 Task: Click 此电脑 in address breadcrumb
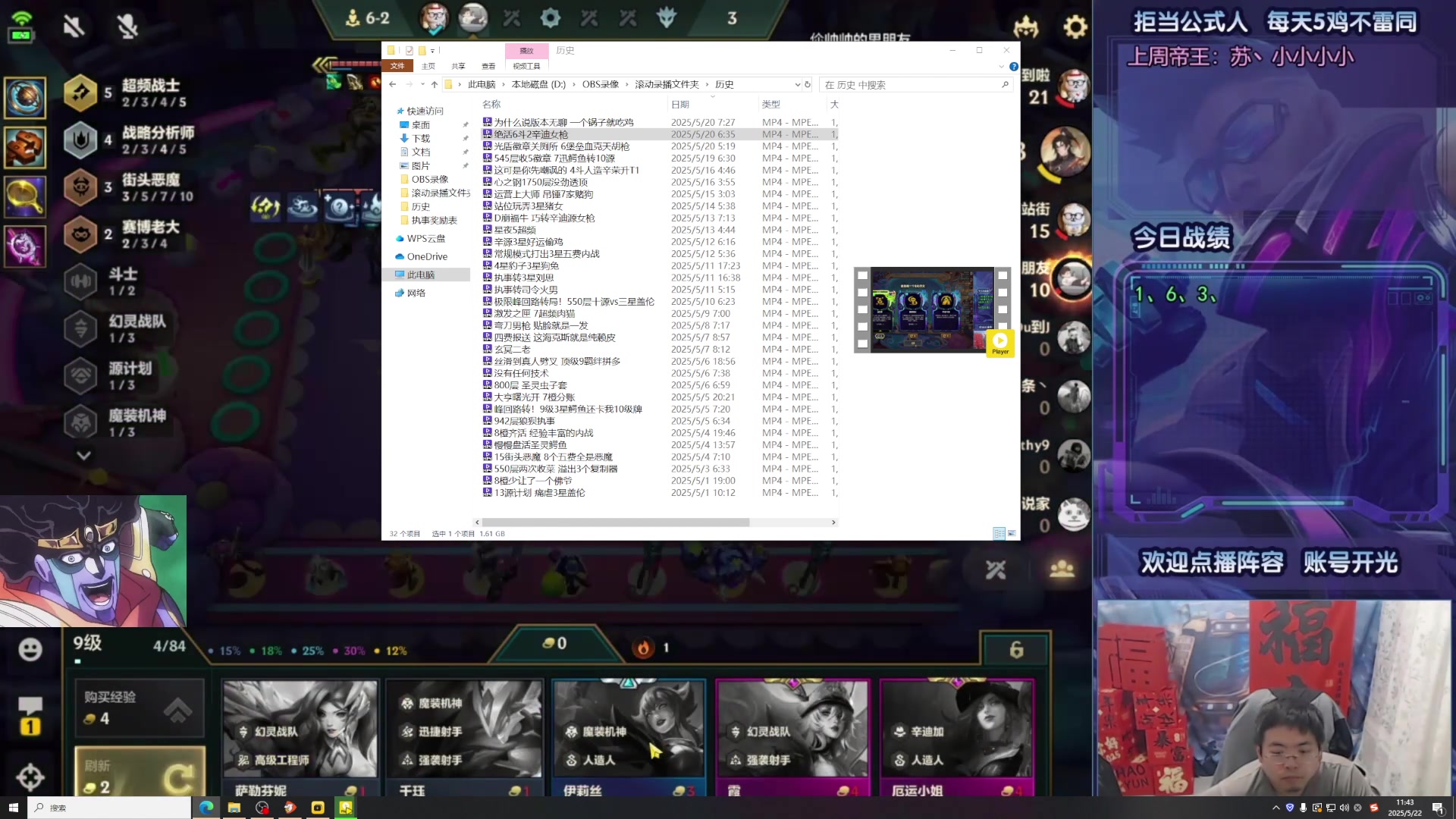(482, 85)
